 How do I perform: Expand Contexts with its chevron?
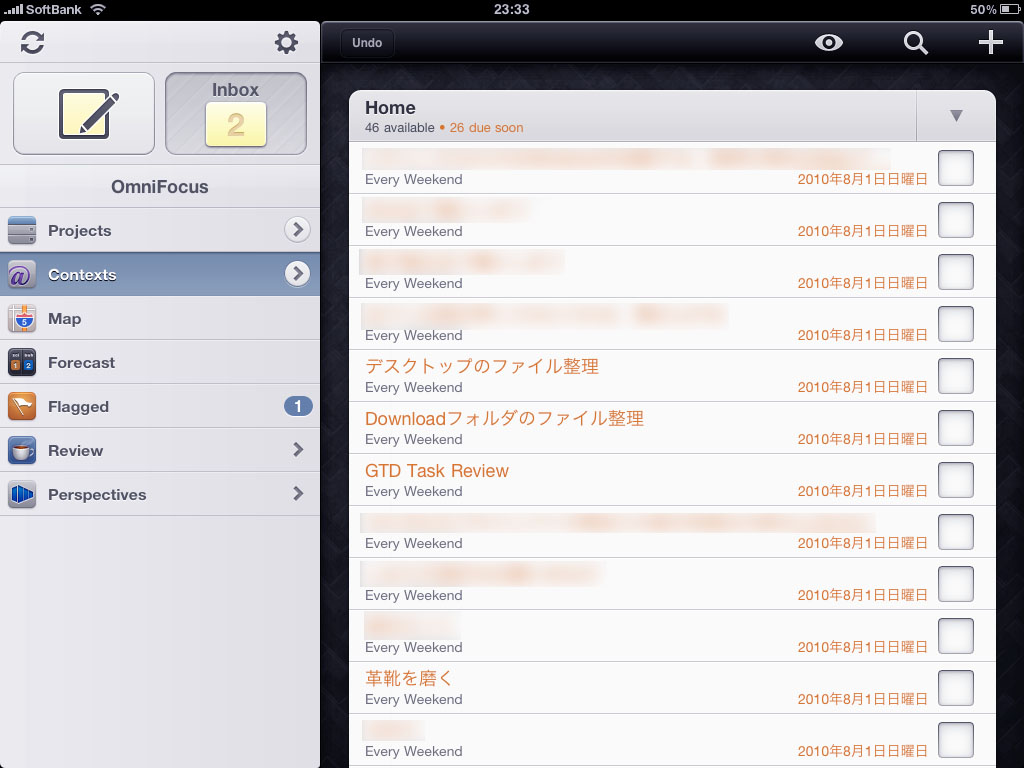pyautogui.click(x=297, y=274)
